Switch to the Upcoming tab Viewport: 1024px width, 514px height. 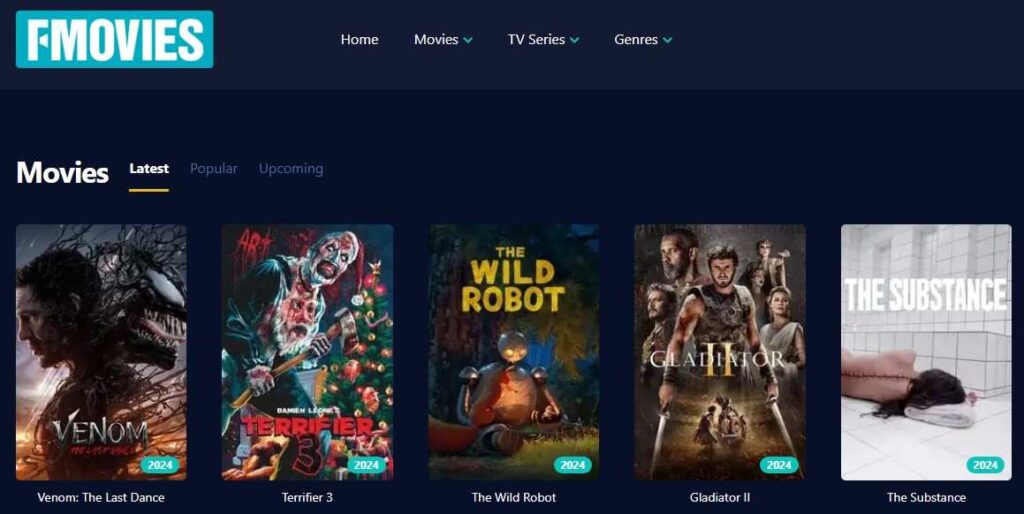pyautogui.click(x=291, y=169)
